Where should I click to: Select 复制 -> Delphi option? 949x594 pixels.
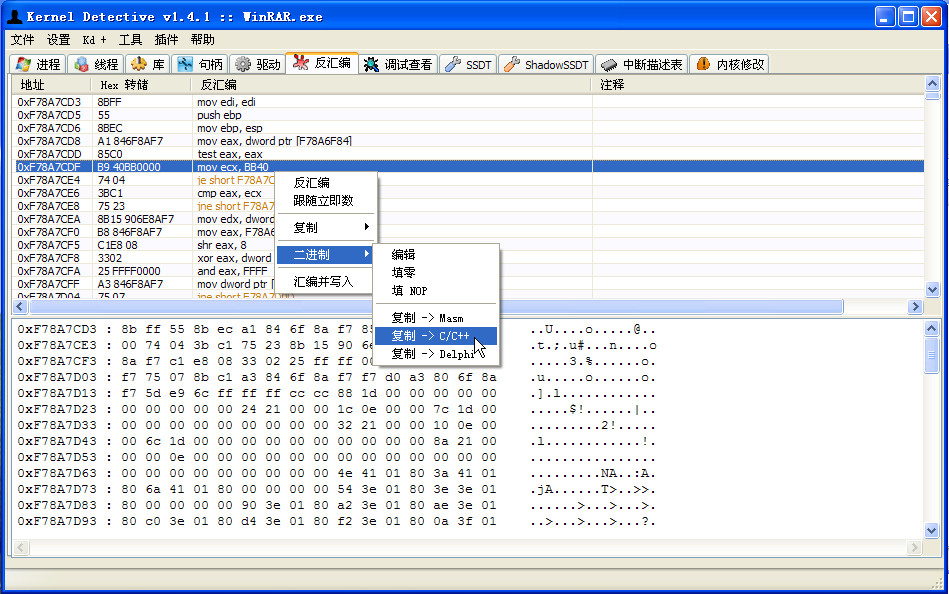tap(436, 354)
